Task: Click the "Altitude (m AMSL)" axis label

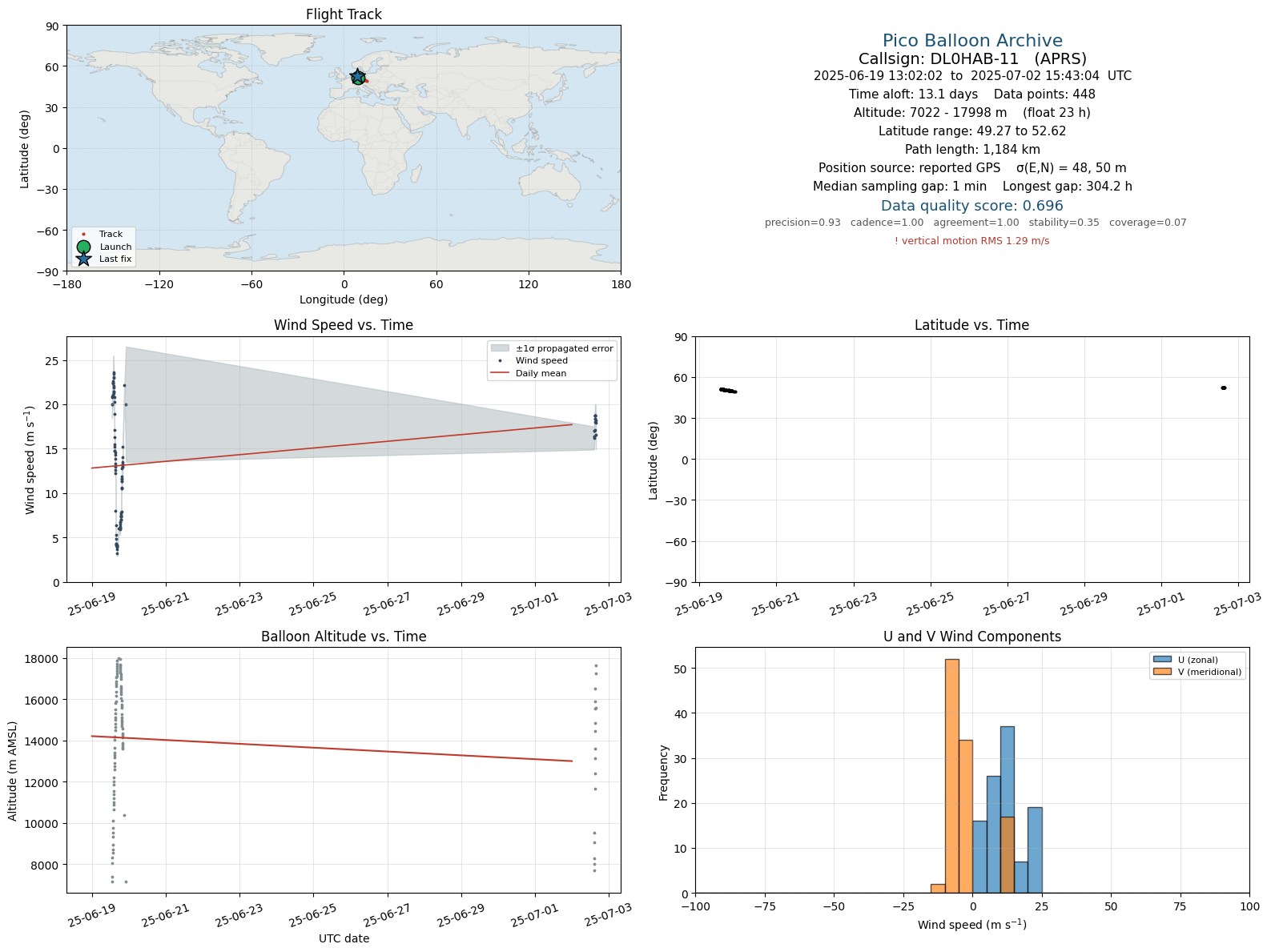Action: pos(13,770)
